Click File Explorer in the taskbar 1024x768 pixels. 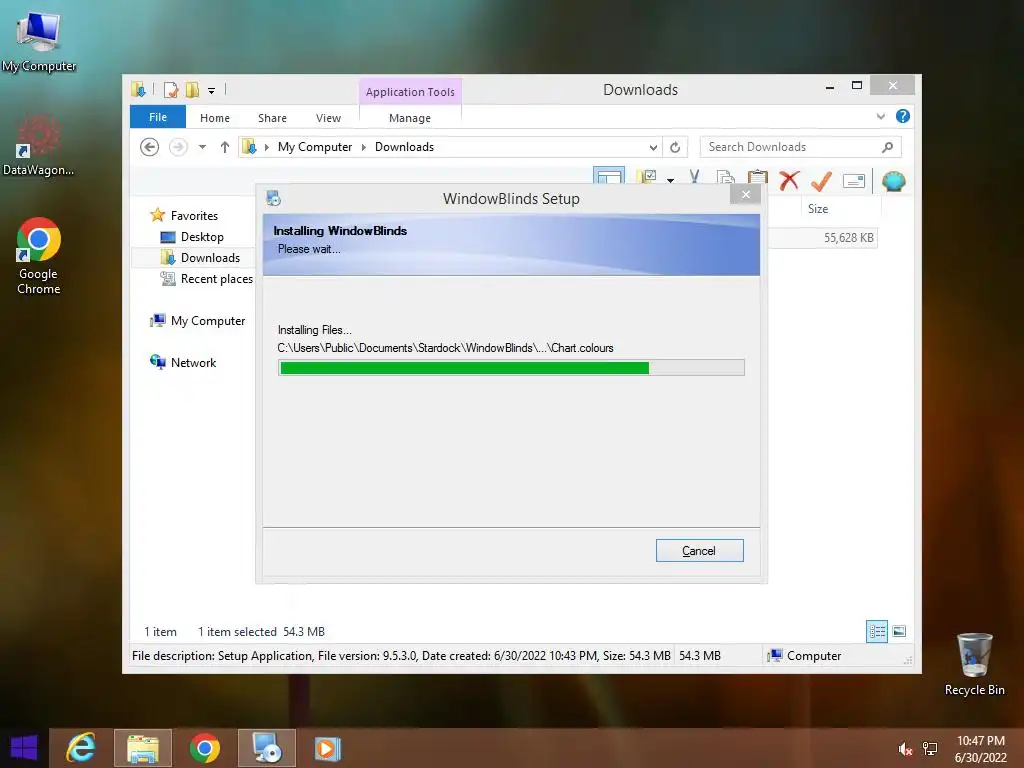click(143, 748)
